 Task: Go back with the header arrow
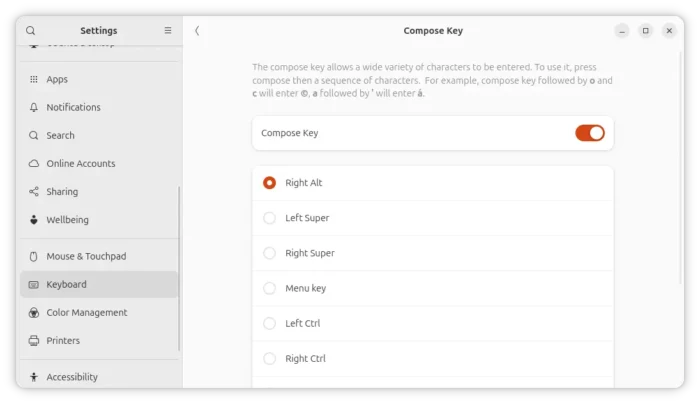click(x=197, y=30)
